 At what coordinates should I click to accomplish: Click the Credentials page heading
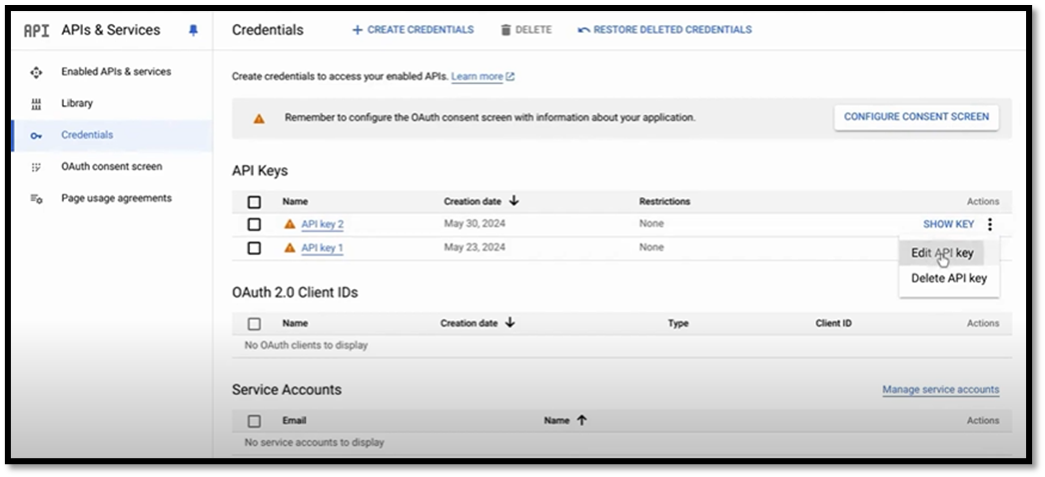[x=267, y=30]
